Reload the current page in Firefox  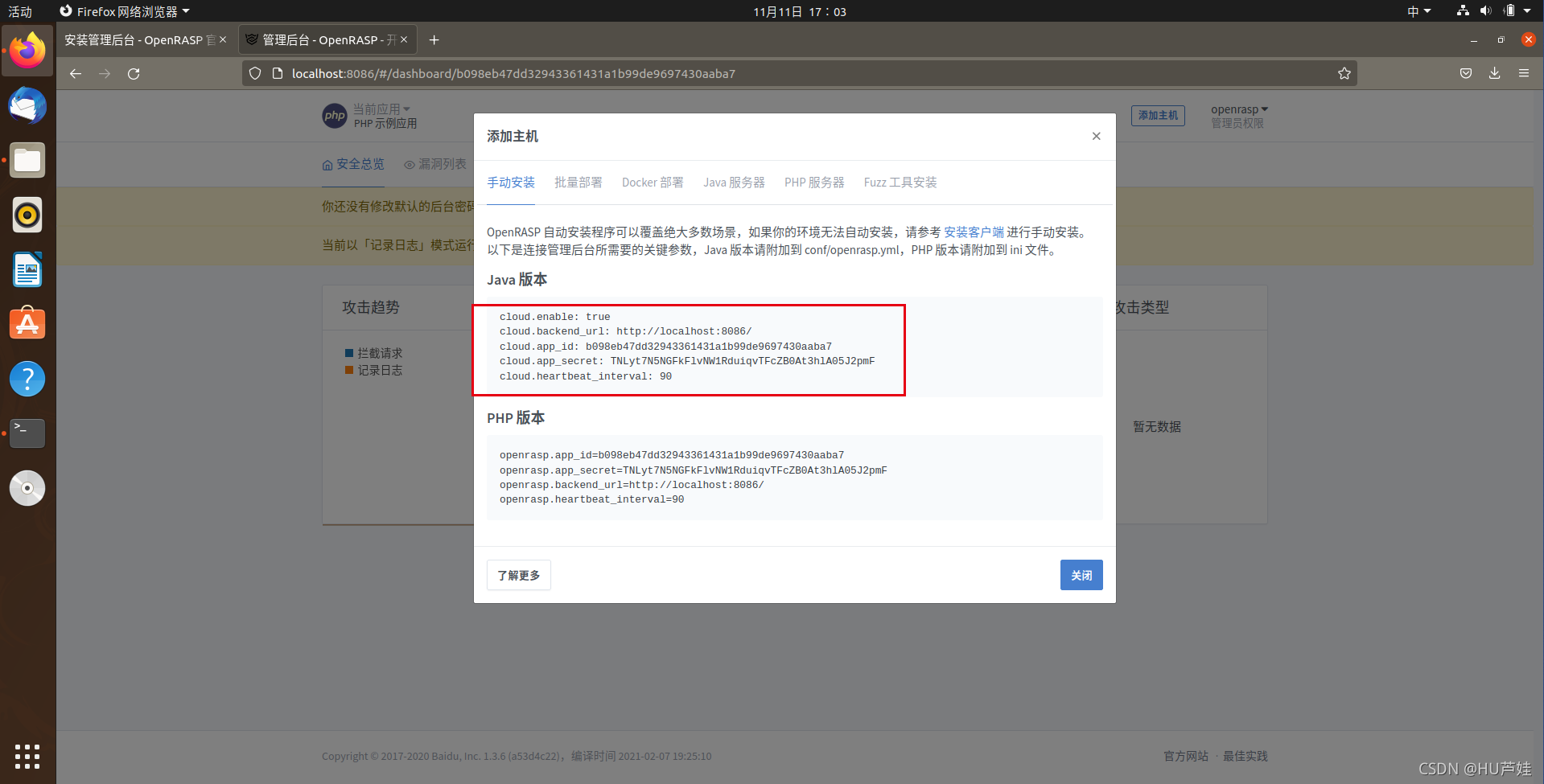click(134, 73)
